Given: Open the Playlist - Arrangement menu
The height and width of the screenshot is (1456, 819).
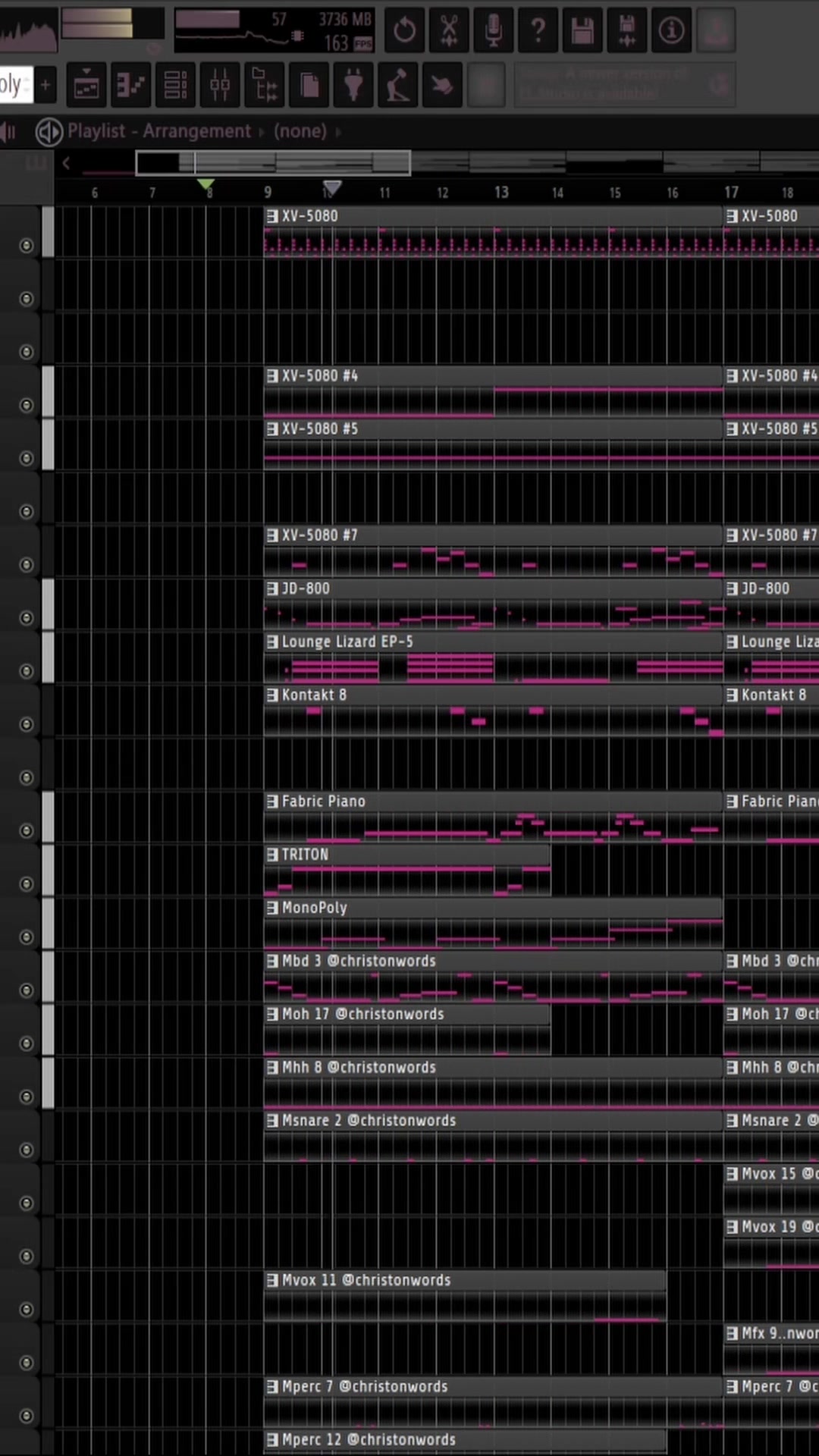Looking at the screenshot, I should point(159,131).
